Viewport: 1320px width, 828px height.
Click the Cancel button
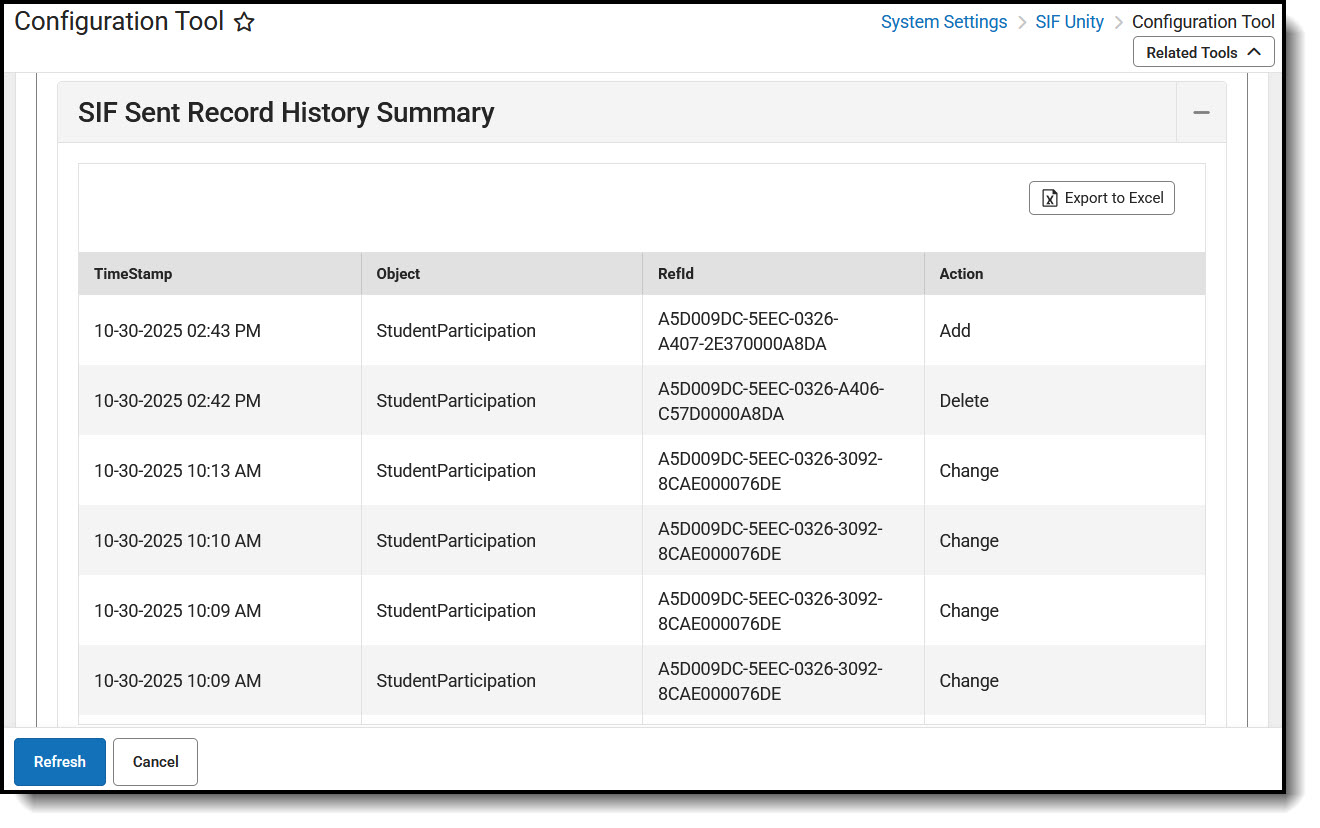point(155,761)
